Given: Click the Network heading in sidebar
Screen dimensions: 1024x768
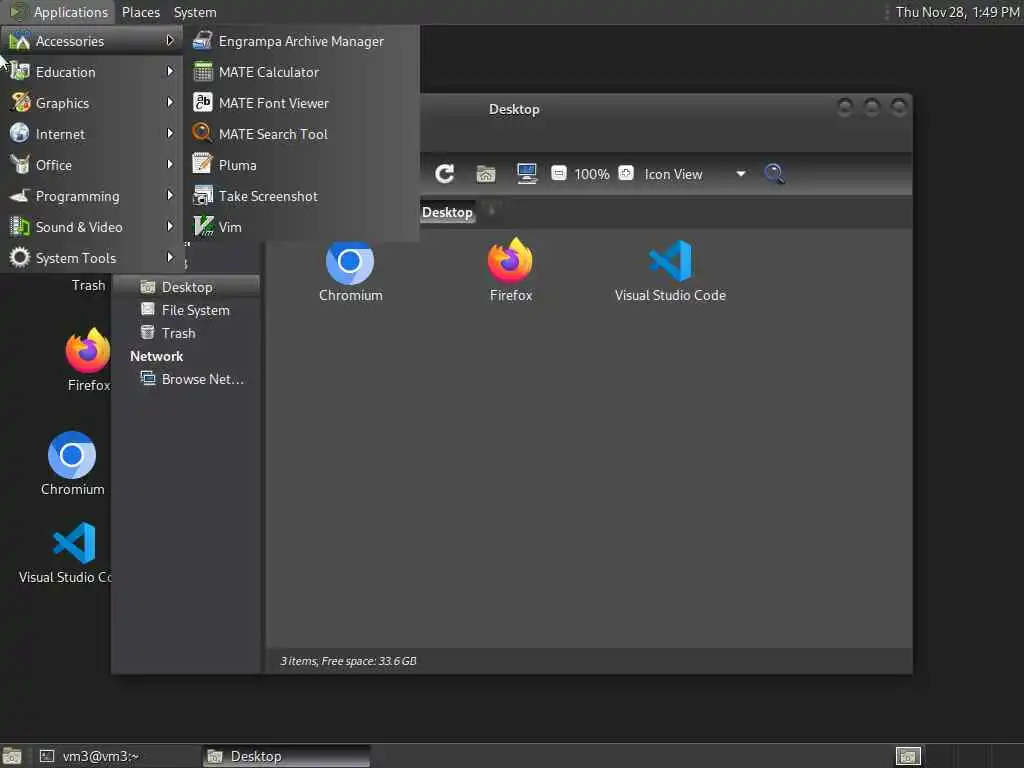Looking at the screenshot, I should [x=157, y=356].
